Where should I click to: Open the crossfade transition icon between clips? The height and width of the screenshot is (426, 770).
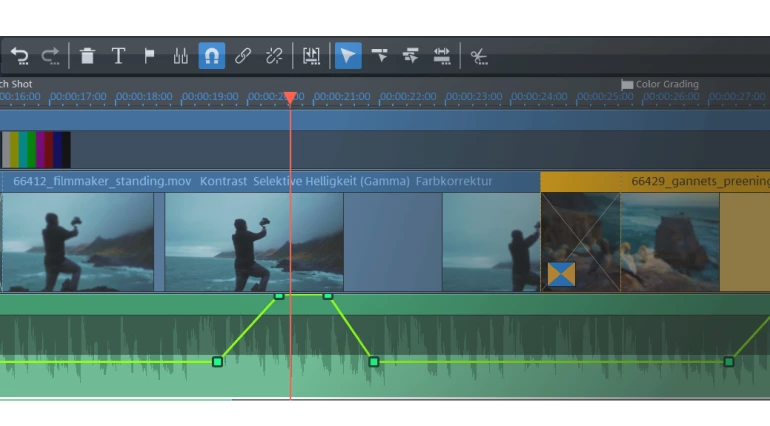coord(561,273)
